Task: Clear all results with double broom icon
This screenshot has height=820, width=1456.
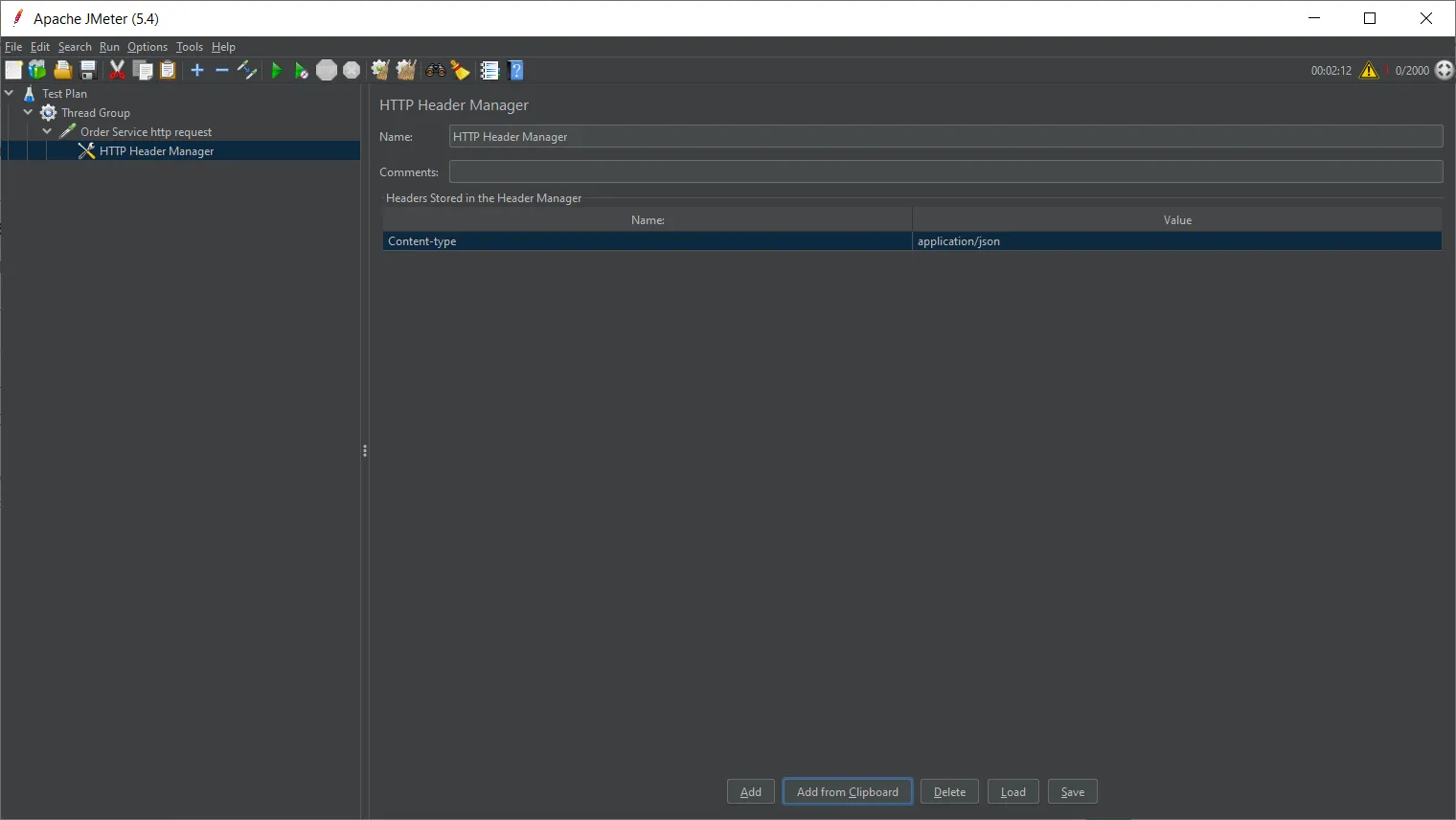Action: click(x=406, y=70)
